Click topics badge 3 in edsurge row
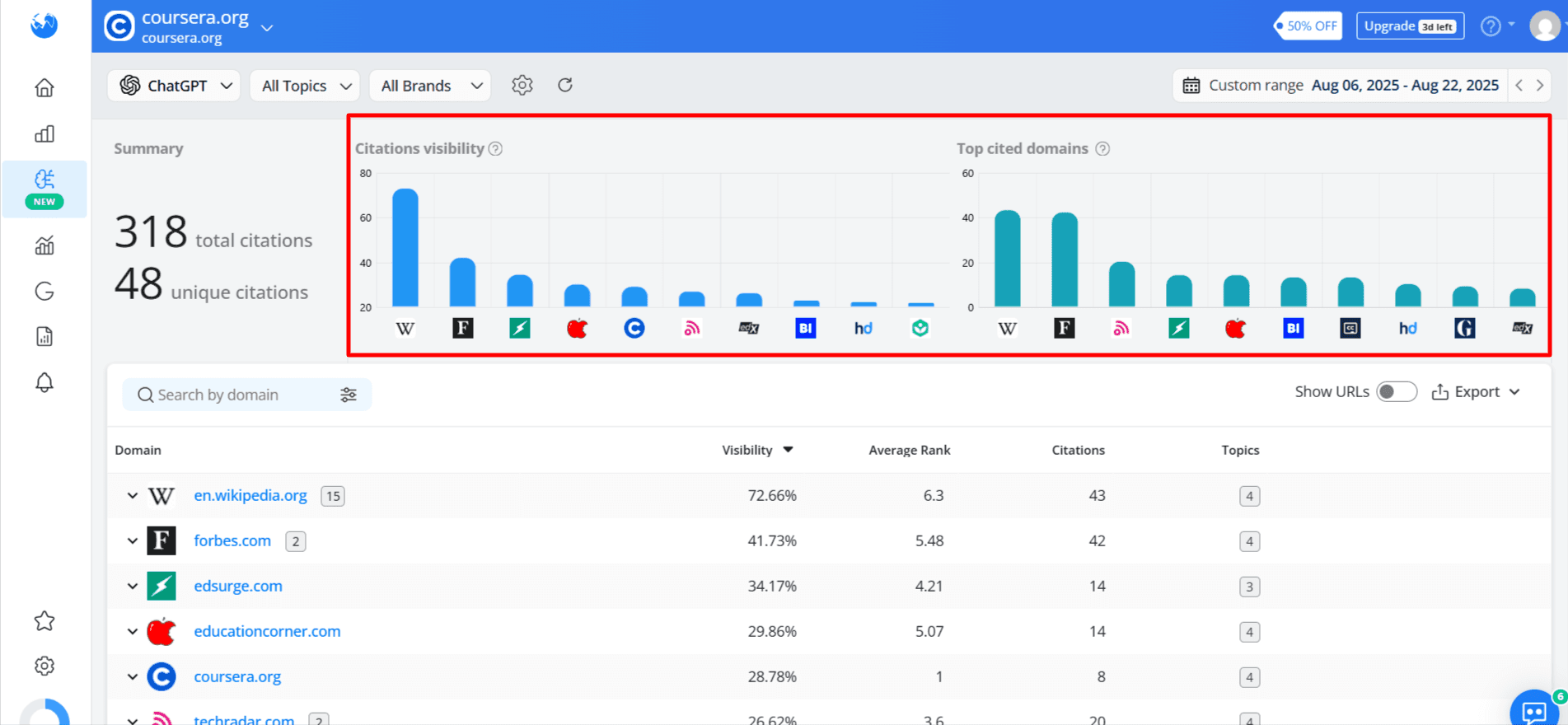This screenshot has width=1568, height=725. (x=1249, y=587)
